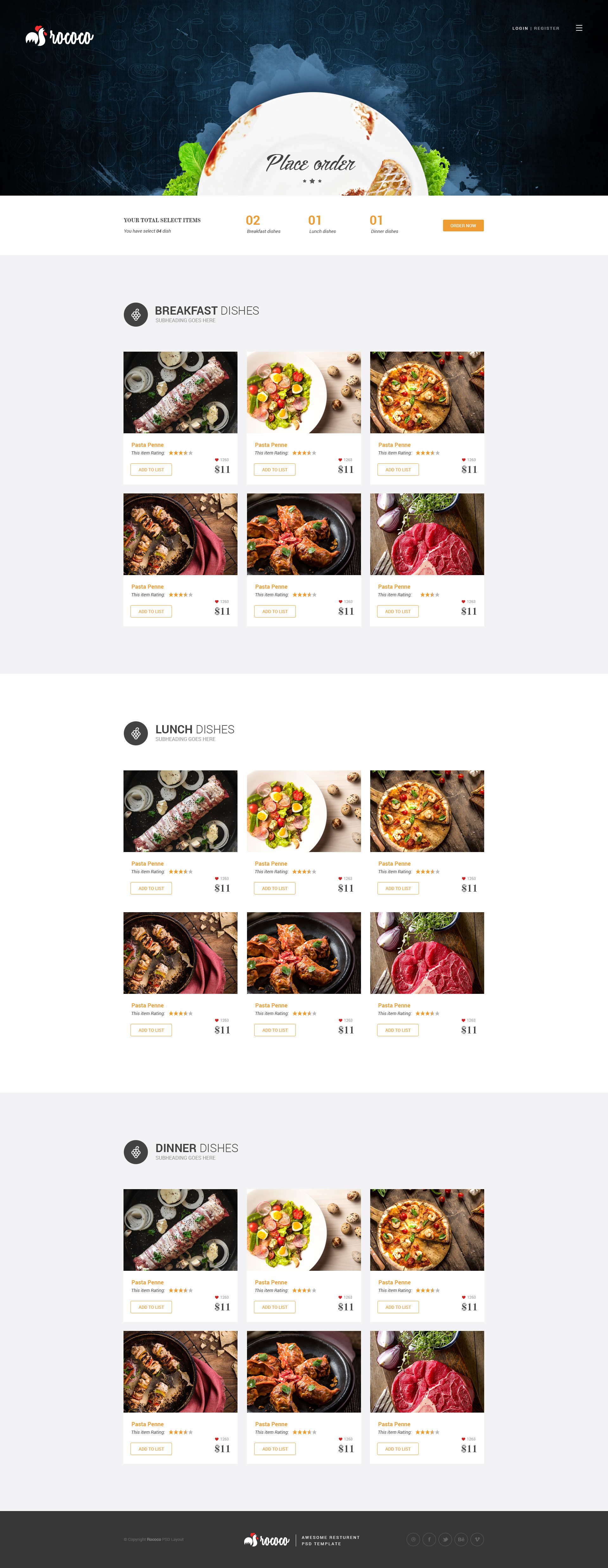Open the Vimeo icon in footer
608x1568 pixels.
[x=477, y=1540]
